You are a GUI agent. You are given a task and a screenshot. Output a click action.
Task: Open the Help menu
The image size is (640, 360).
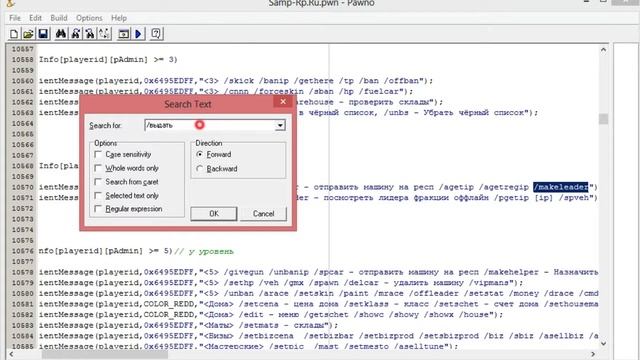pyautogui.click(x=119, y=18)
